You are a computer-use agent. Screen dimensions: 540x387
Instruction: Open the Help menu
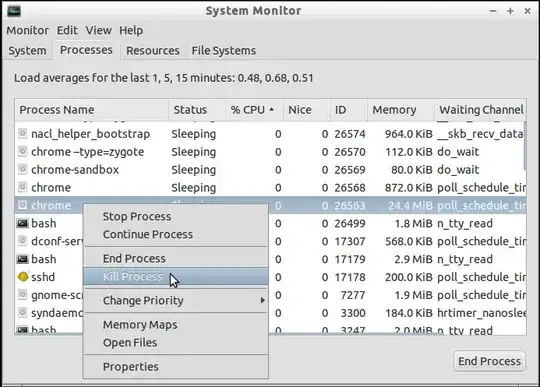click(x=131, y=30)
